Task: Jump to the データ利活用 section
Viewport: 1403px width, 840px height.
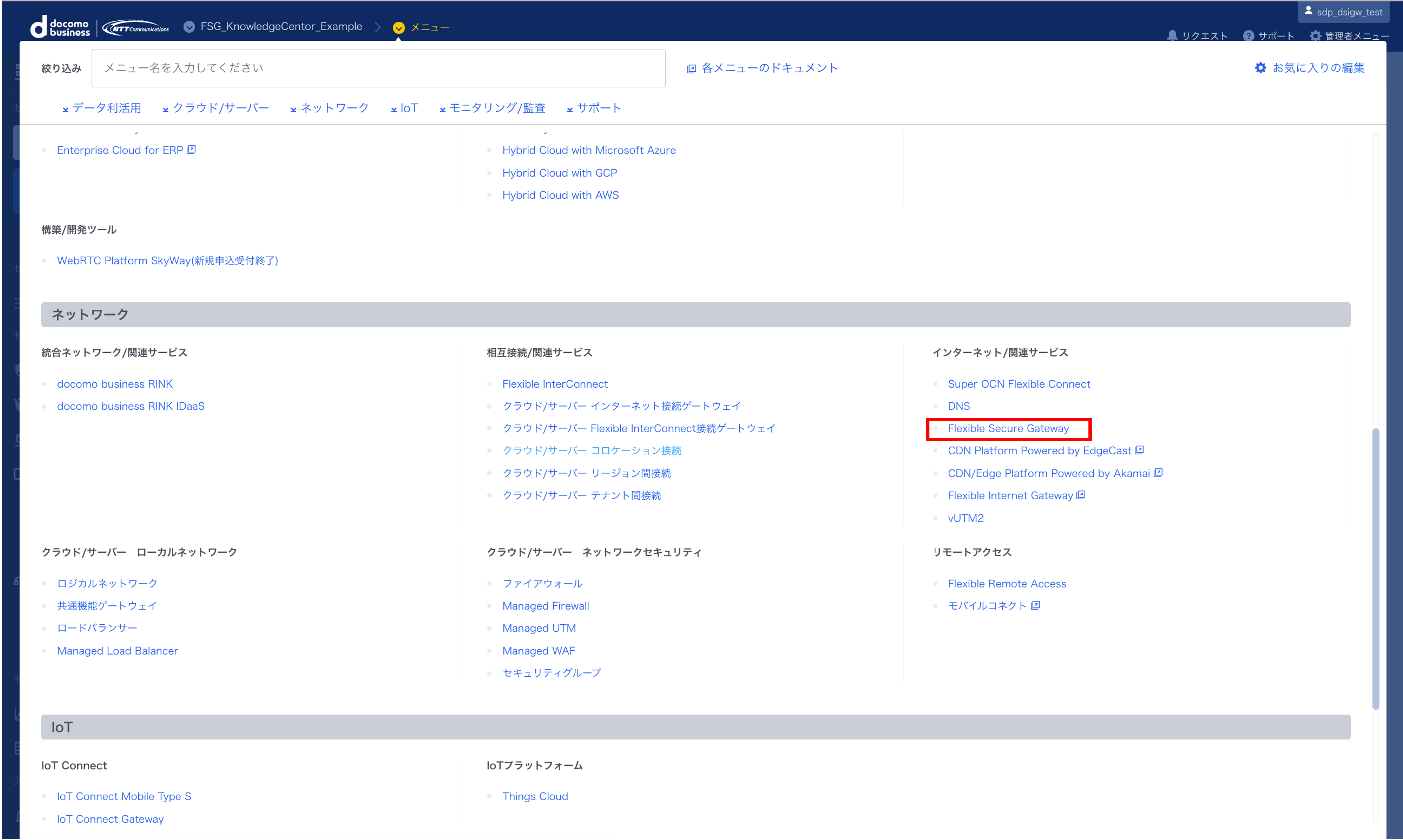Action: tap(102, 108)
